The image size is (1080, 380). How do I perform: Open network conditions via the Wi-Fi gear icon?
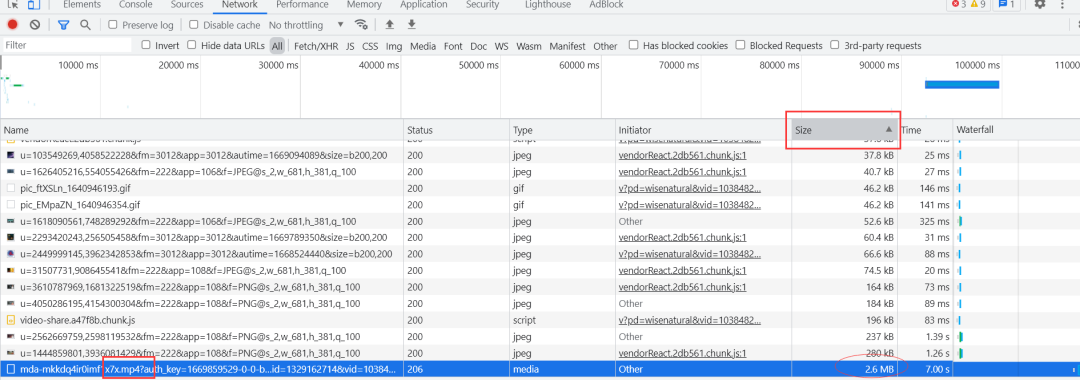361,25
